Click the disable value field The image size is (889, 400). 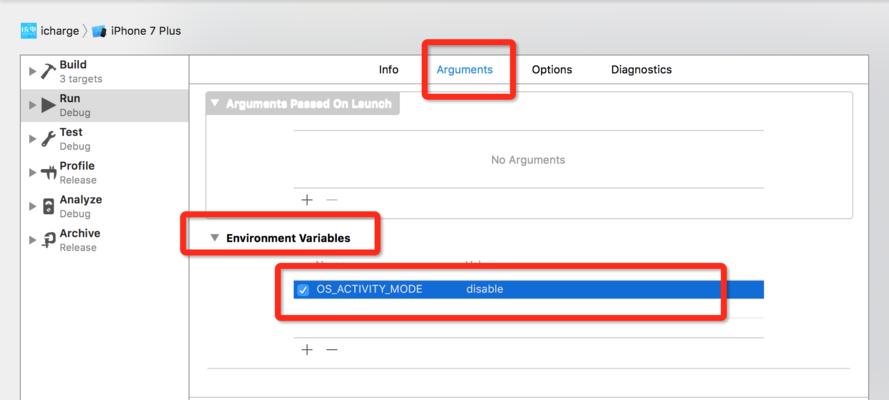coord(485,290)
